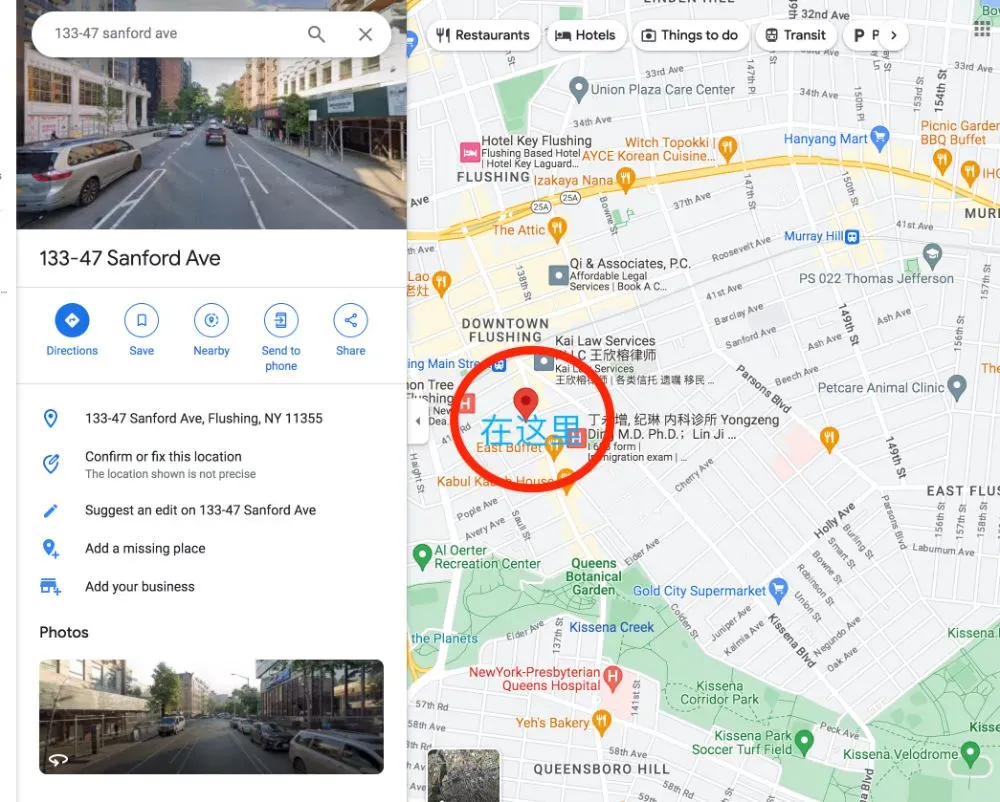
Task: Click the Directions icon button
Action: click(x=72, y=320)
